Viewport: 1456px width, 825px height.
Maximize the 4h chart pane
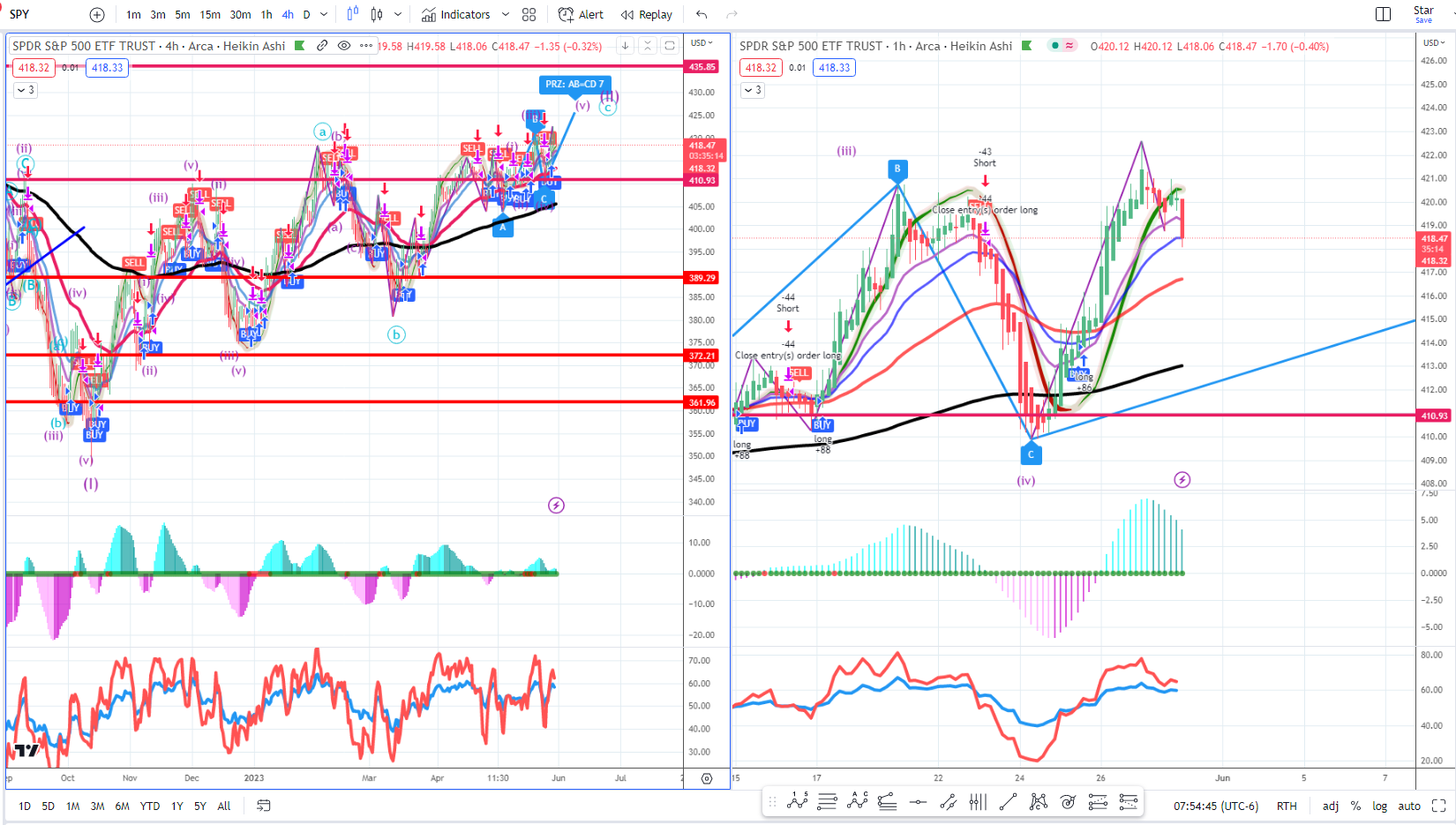tap(670, 46)
